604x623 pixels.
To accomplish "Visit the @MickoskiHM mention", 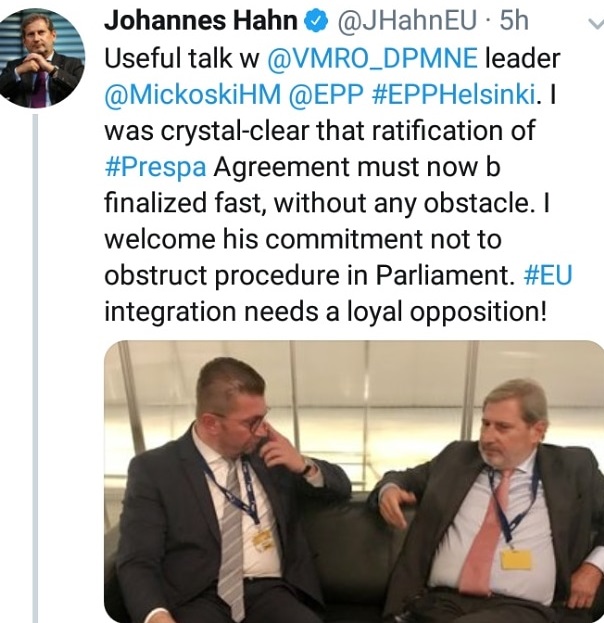I will [193, 95].
